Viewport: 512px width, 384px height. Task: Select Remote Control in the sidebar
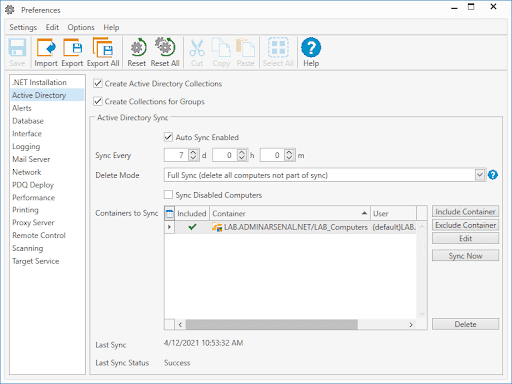(47, 235)
